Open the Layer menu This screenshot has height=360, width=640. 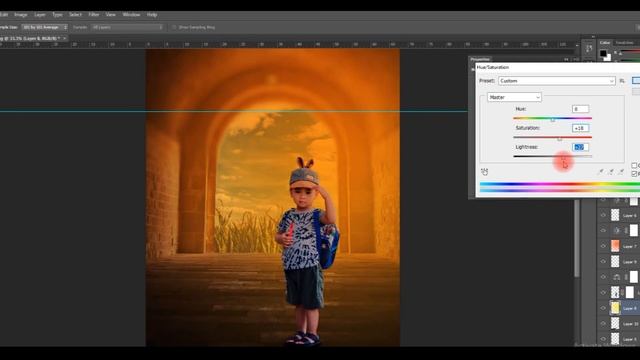40,15
